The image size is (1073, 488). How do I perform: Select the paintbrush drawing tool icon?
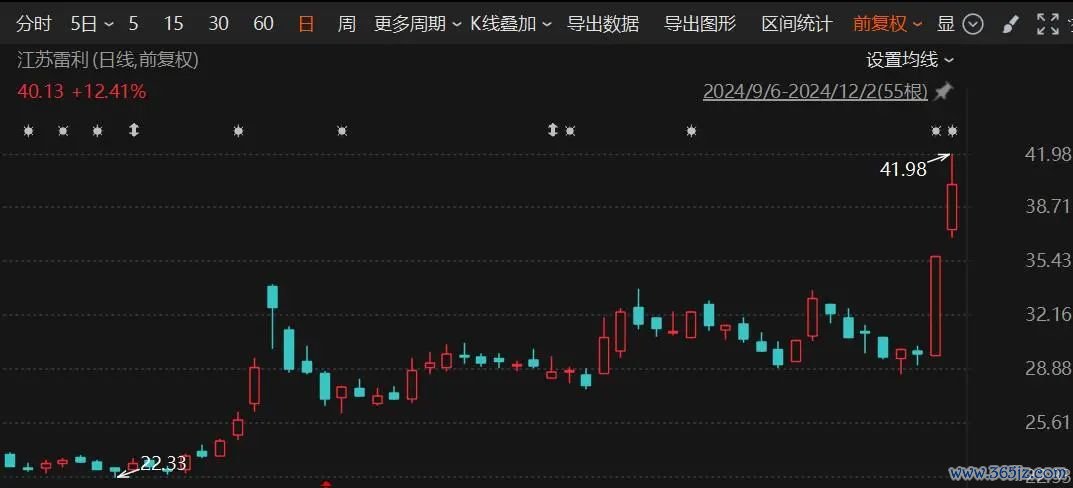1009,25
